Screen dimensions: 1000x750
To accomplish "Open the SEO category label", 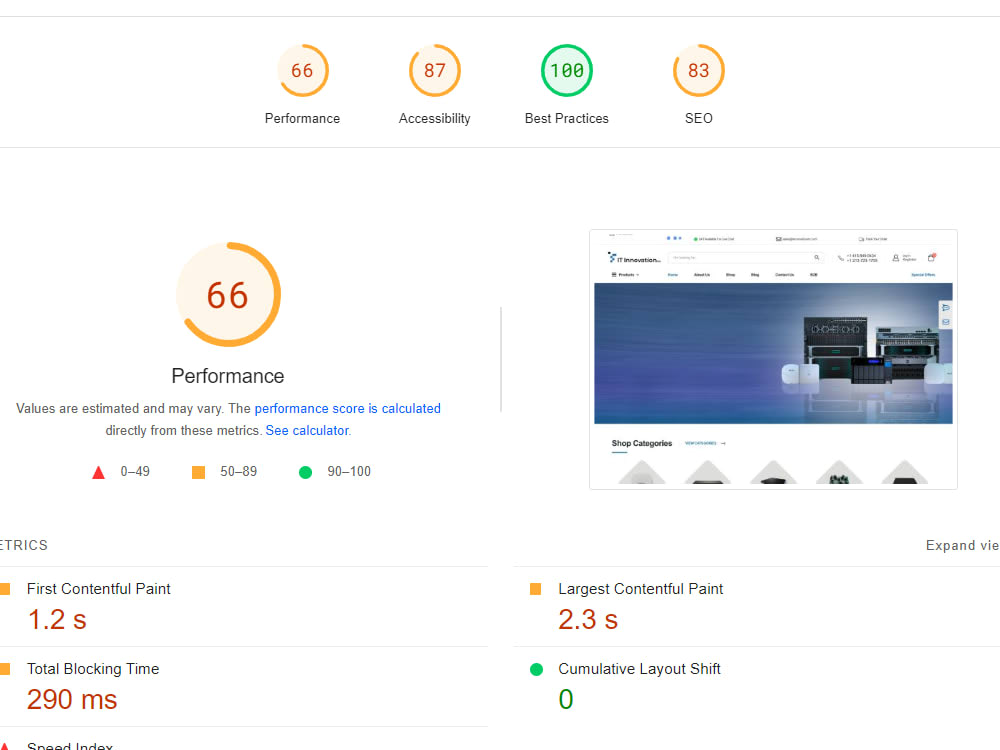I will click(698, 119).
